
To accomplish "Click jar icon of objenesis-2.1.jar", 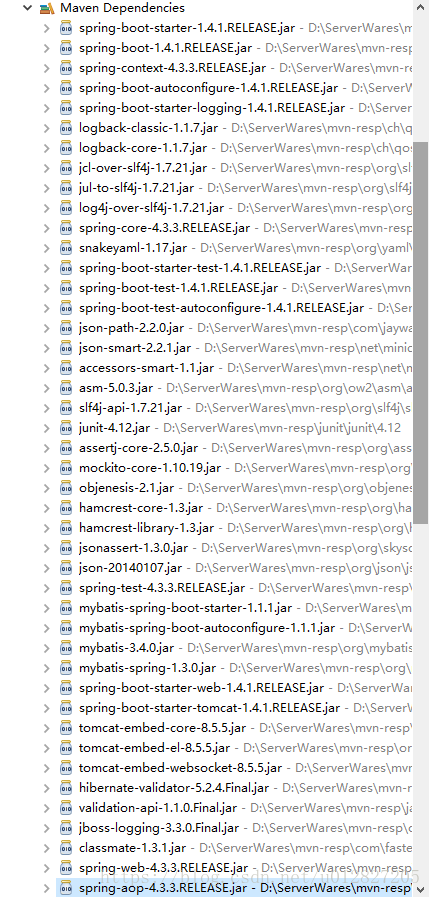I will tap(66, 488).
